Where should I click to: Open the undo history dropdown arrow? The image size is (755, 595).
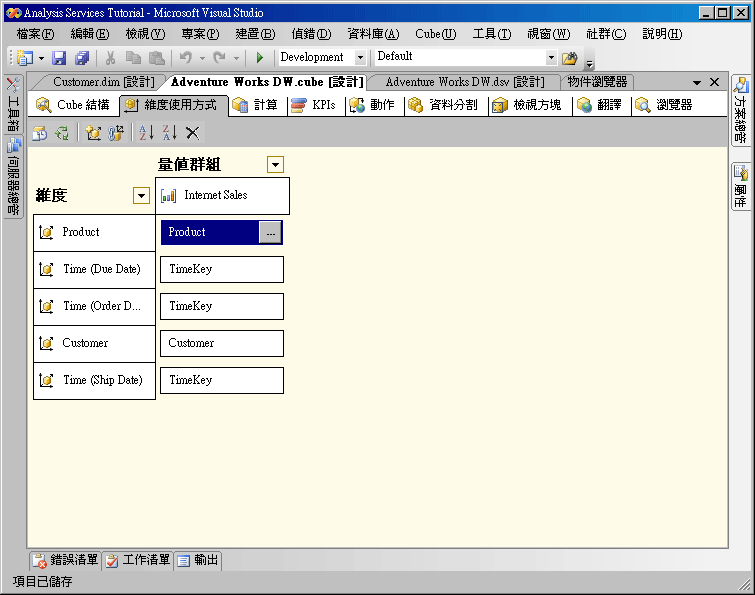(x=202, y=58)
